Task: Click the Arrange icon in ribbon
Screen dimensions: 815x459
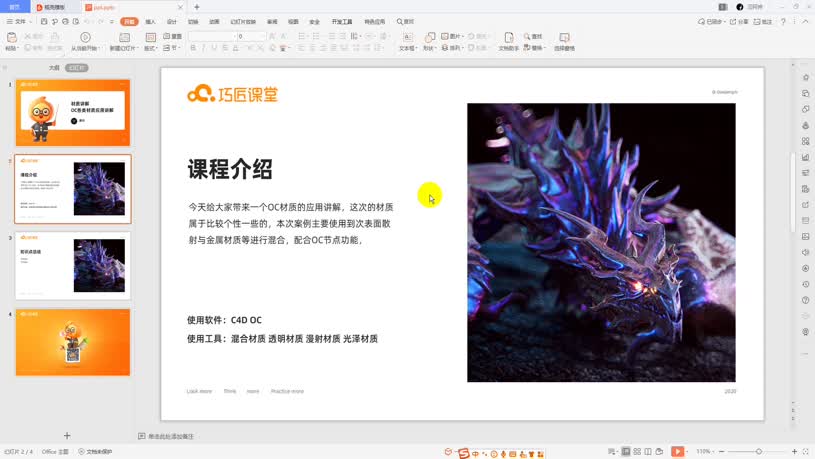Action: 445,48
